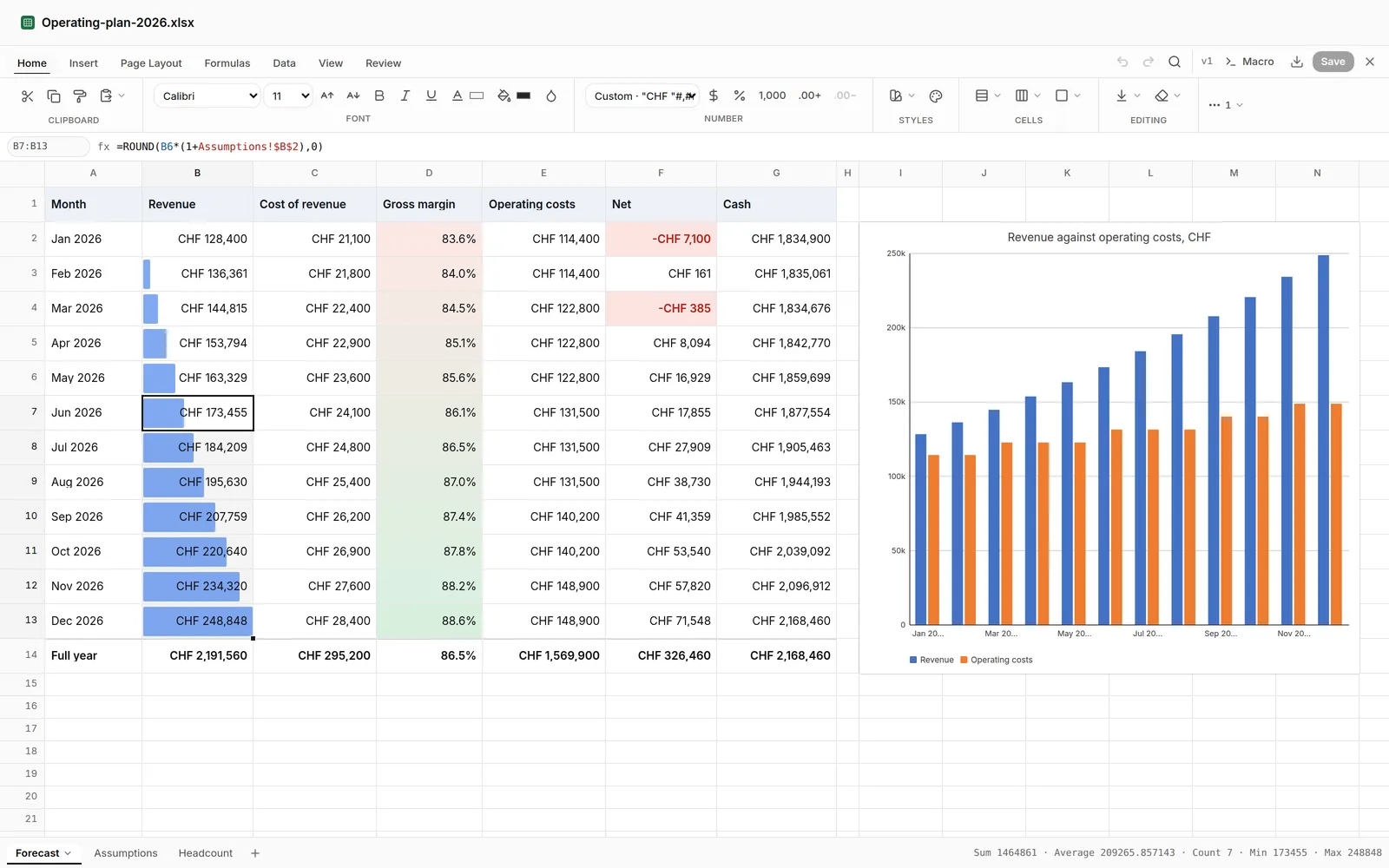The width and height of the screenshot is (1389, 868).
Task: Cut selection with the scissors icon
Action: tap(27, 96)
